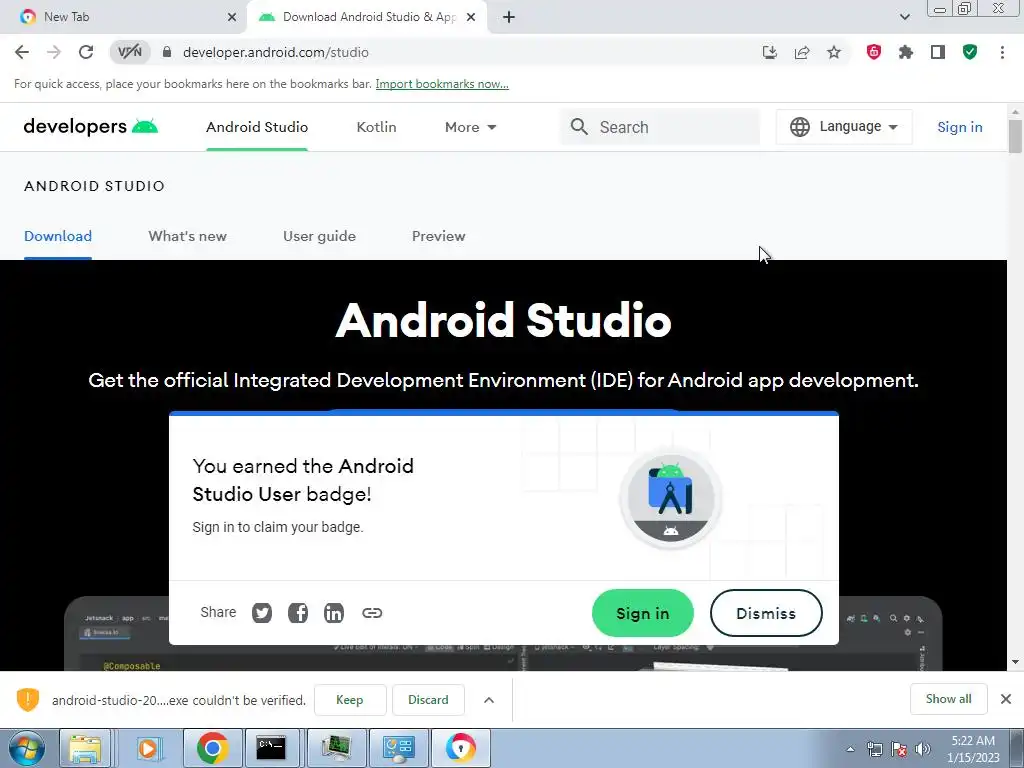
Task: Share this page via address bar icon
Action: [802, 52]
